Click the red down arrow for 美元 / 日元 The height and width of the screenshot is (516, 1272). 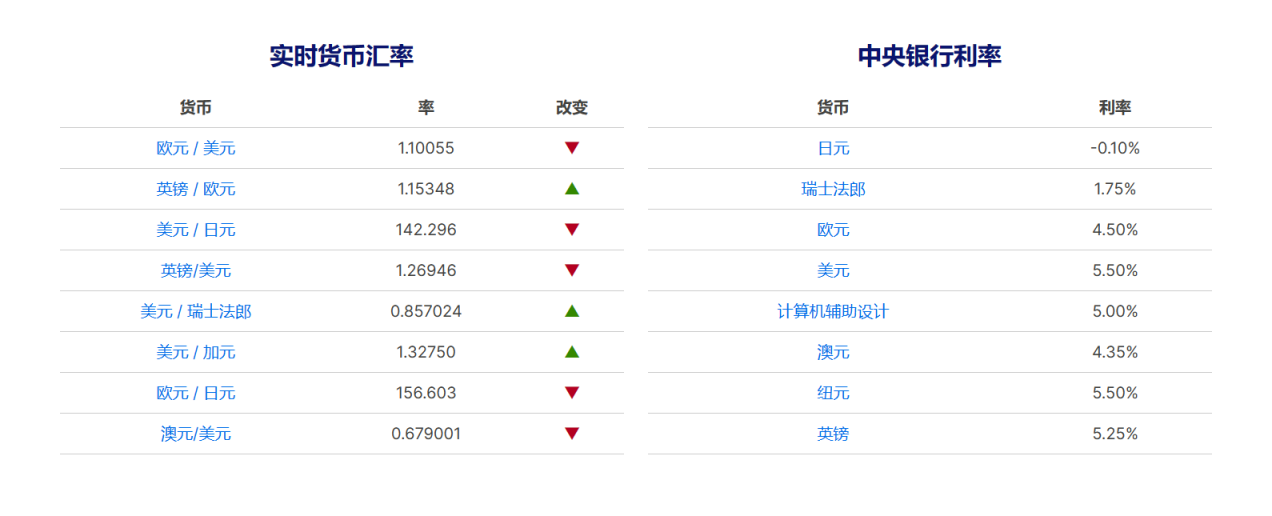click(x=572, y=230)
